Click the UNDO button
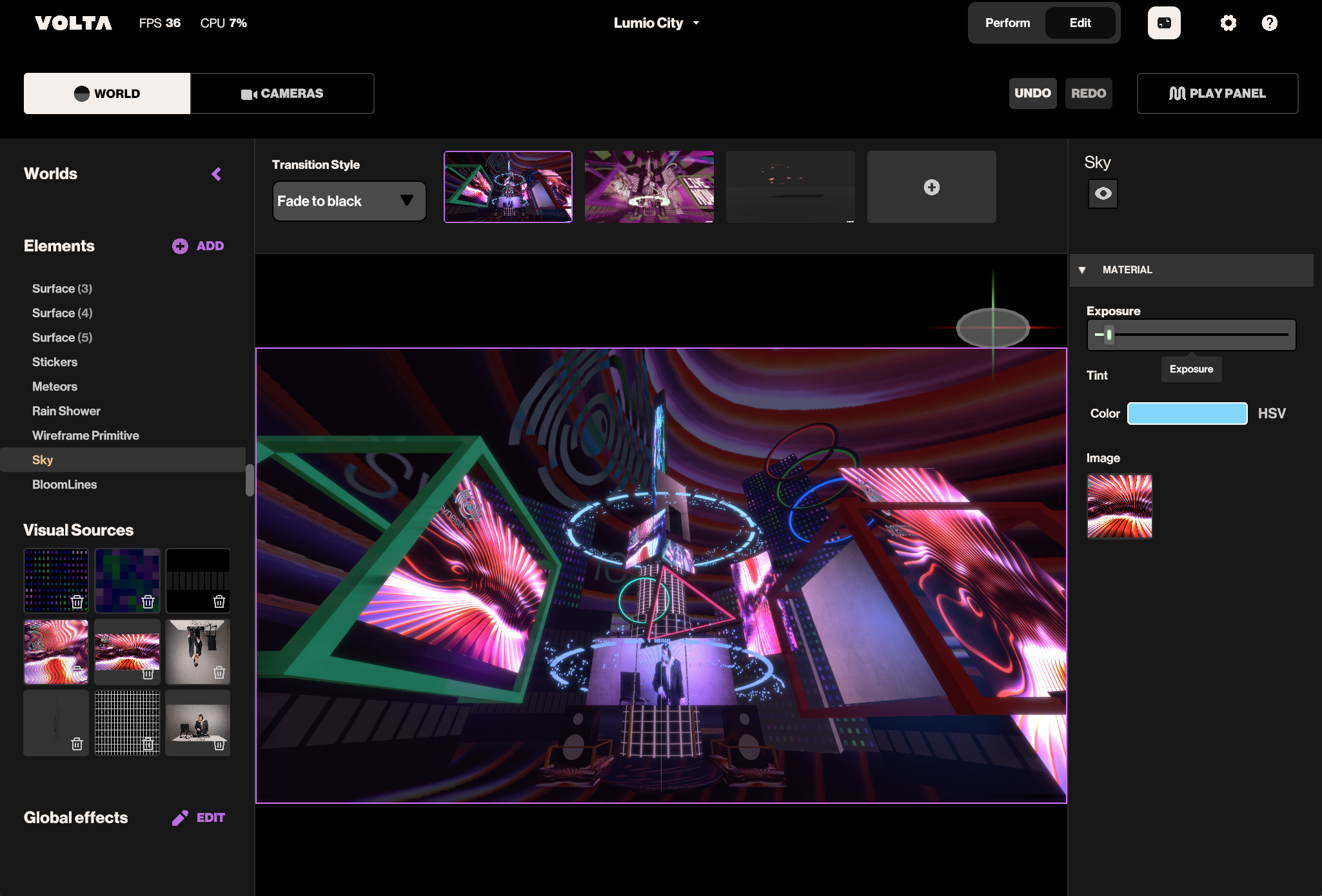This screenshot has width=1322, height=896. (x=1032, y=93)
